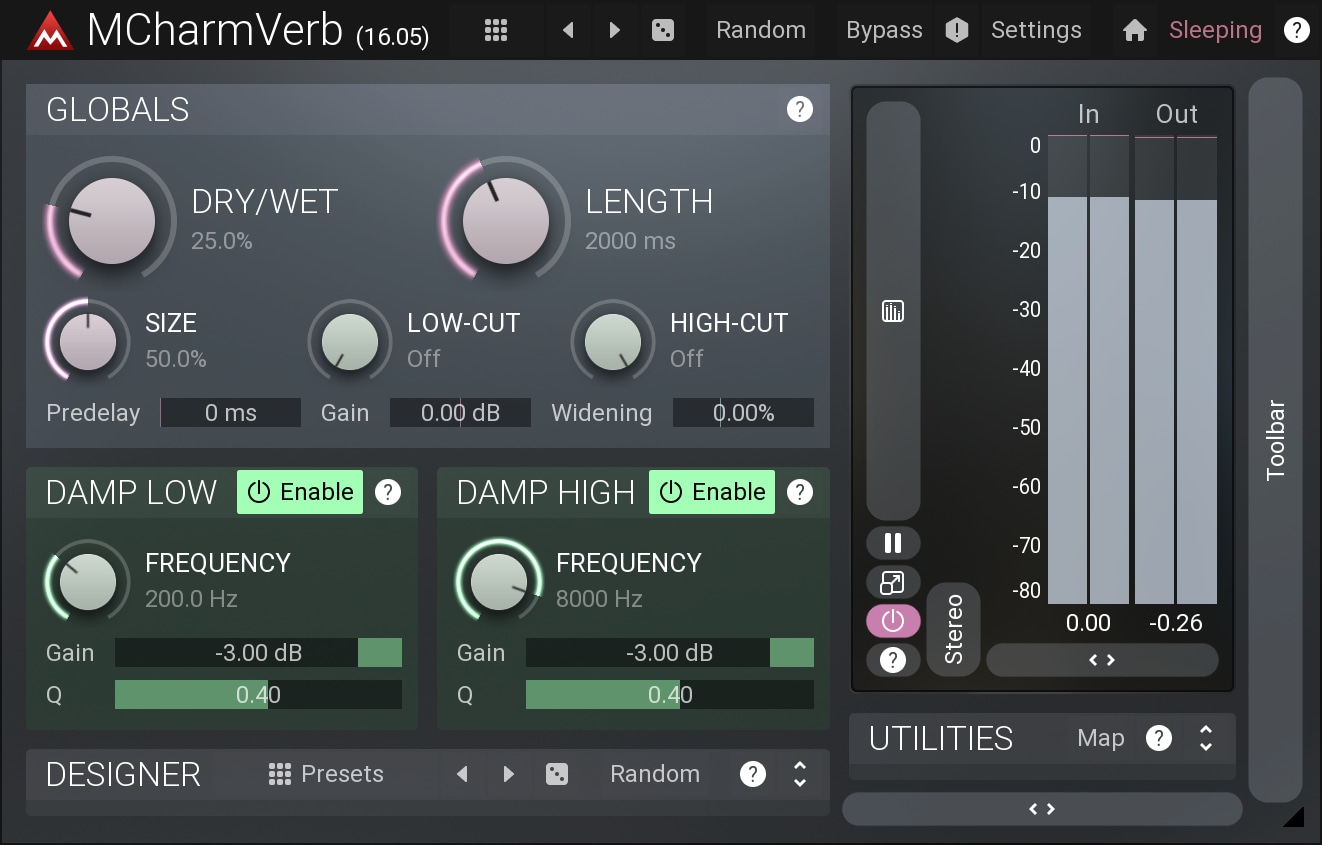Viewport: 1322px width, 845px height.
Task: Click the LENGTH knob
Action: [x=506, y=220]
